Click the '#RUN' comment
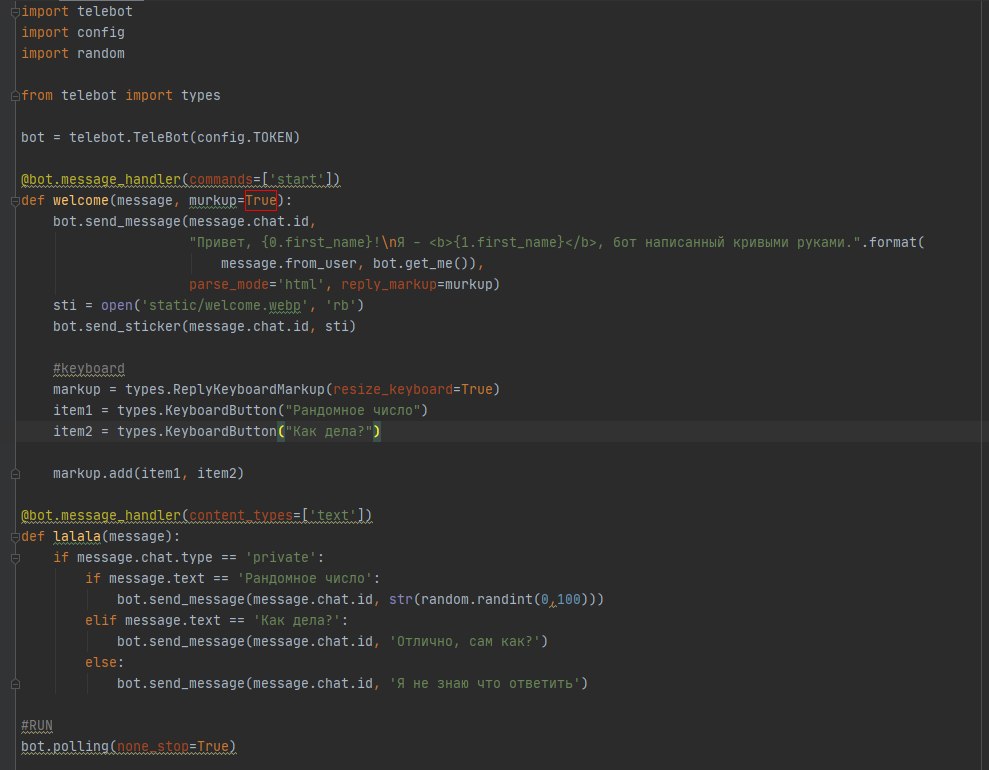The width and height of the screenshot is (989, 770). point(37,725)
